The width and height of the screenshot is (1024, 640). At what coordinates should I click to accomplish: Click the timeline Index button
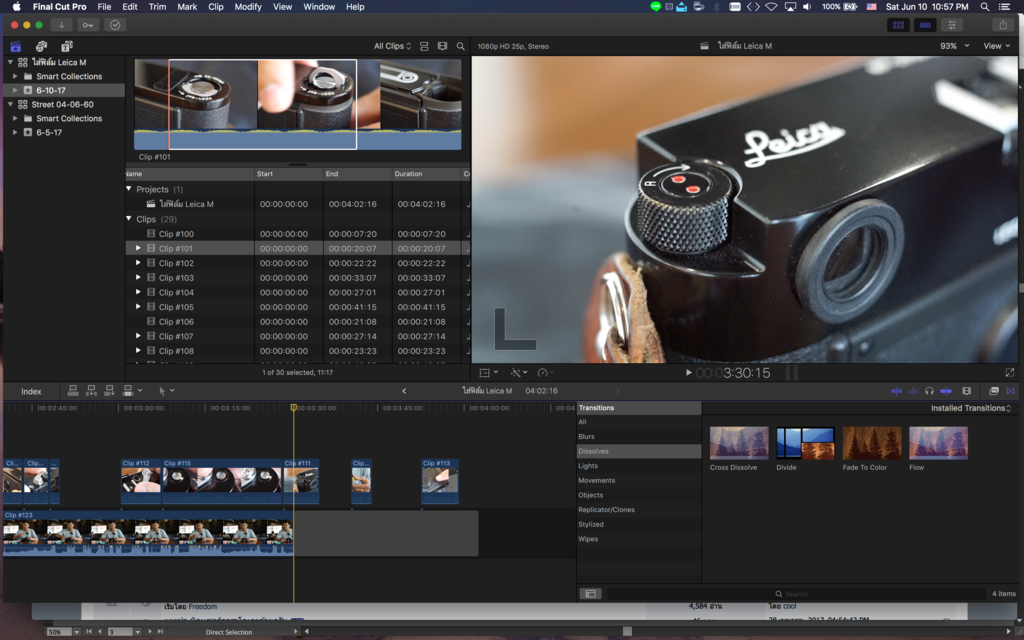pos(31,391)
